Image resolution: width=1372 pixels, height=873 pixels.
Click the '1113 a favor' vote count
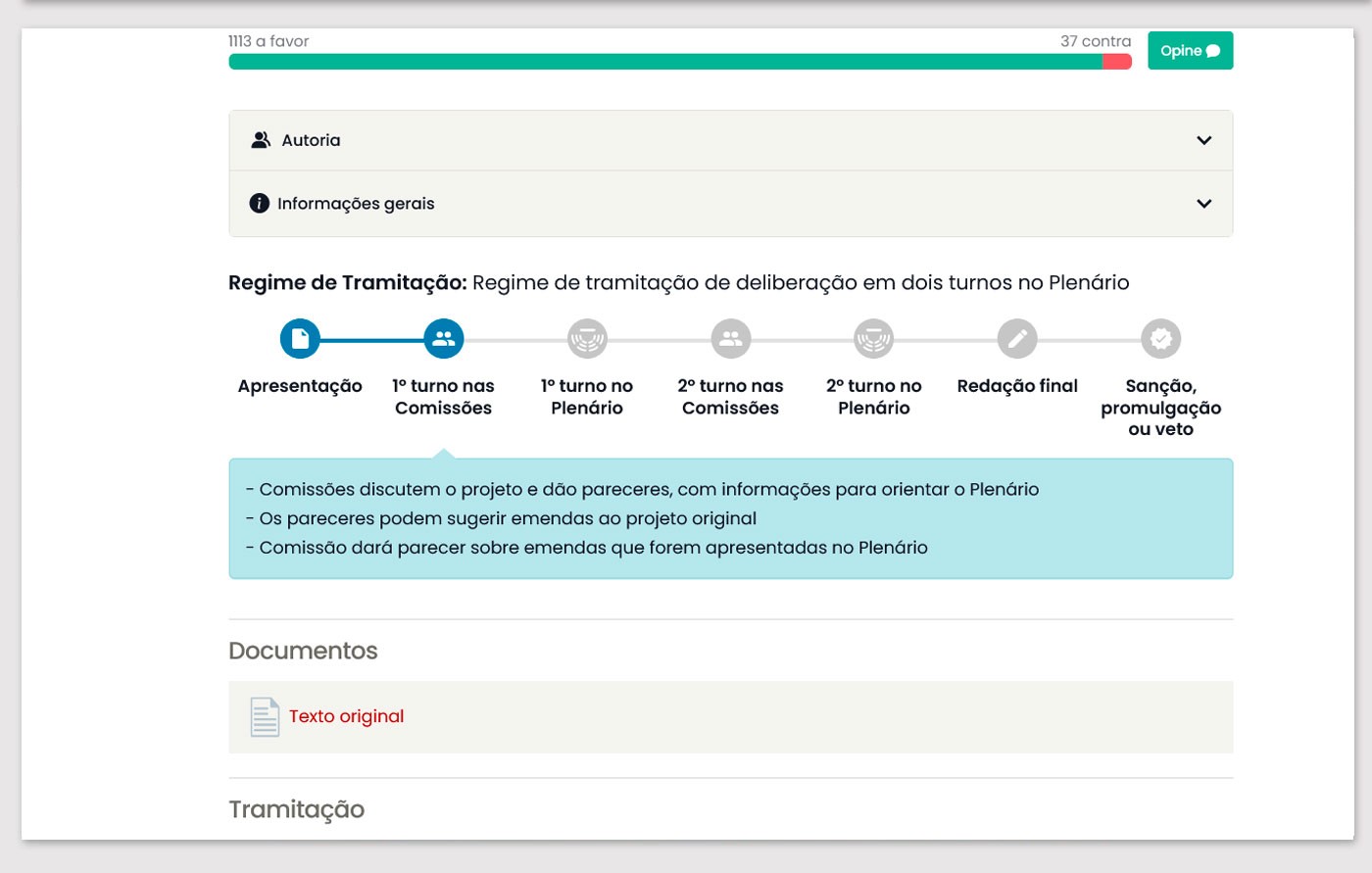(x=269, y=41)
